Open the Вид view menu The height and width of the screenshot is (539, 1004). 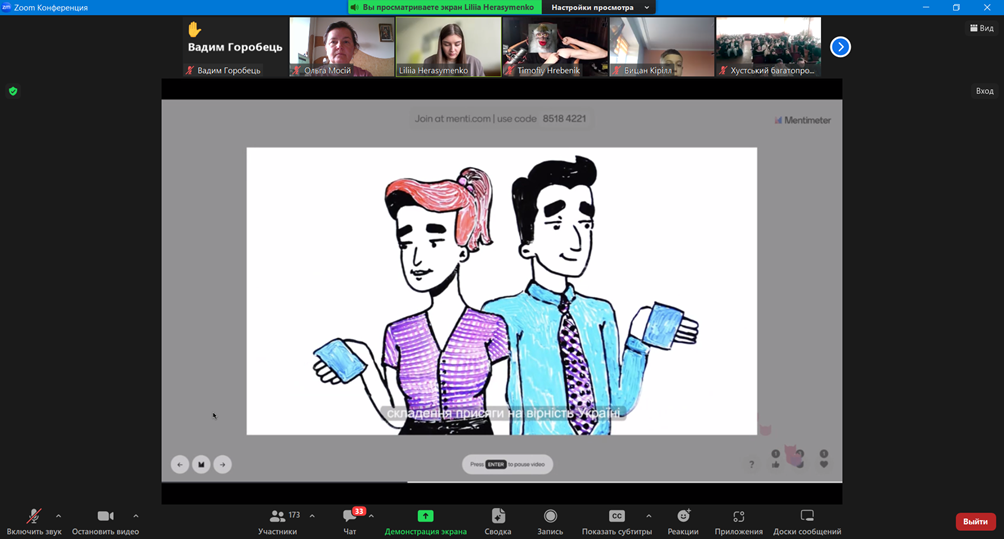point(982,28)
